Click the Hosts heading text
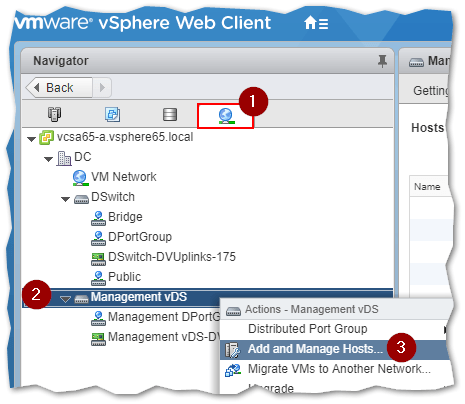 click(427, 128)
